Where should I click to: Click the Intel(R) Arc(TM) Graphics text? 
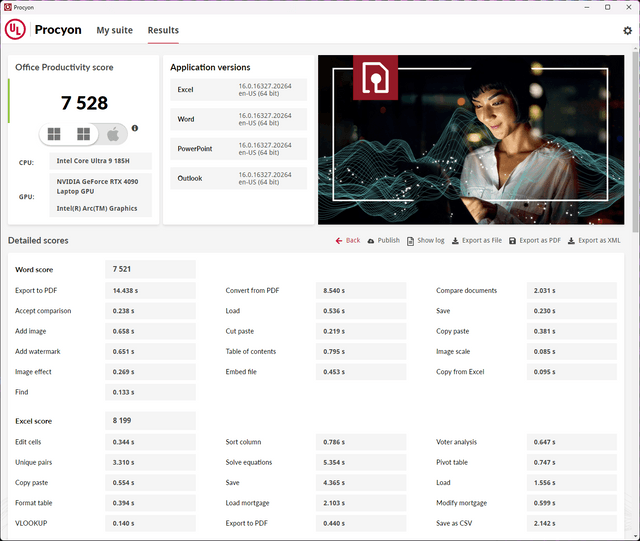(x=97, y=208)
